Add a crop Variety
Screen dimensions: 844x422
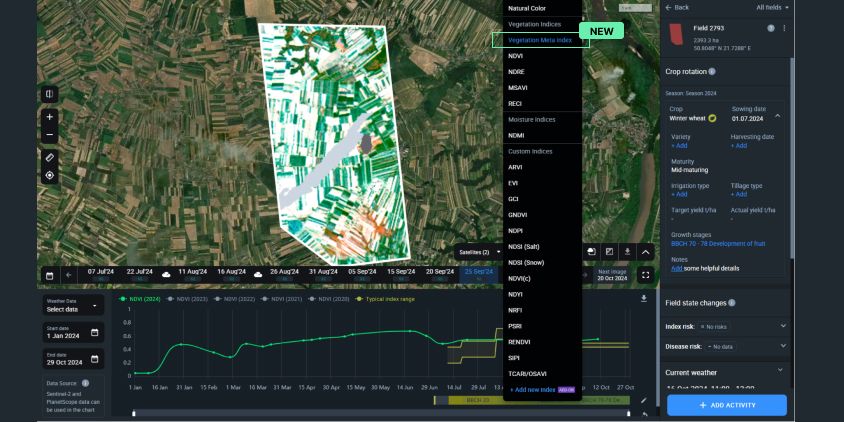[679, 146]
